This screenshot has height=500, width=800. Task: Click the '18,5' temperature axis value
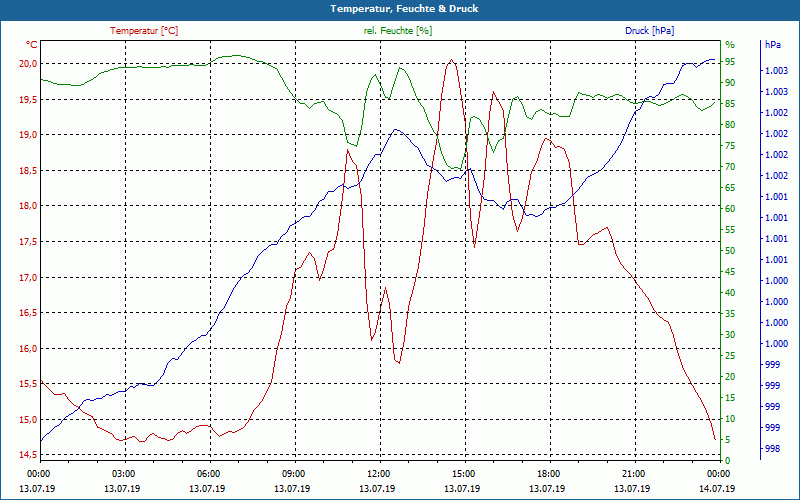[x=29, y=170]
